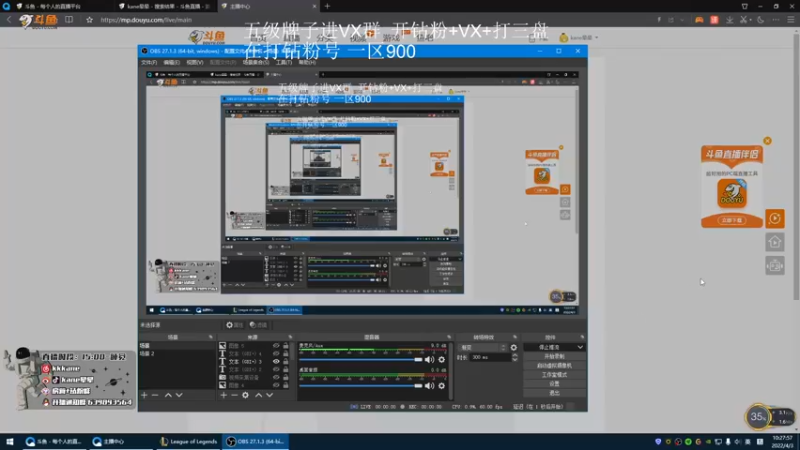This screenshot has width=800, height=450.
Task: Toggle lock on 视频采集设备 source
Action: (286, 378)
